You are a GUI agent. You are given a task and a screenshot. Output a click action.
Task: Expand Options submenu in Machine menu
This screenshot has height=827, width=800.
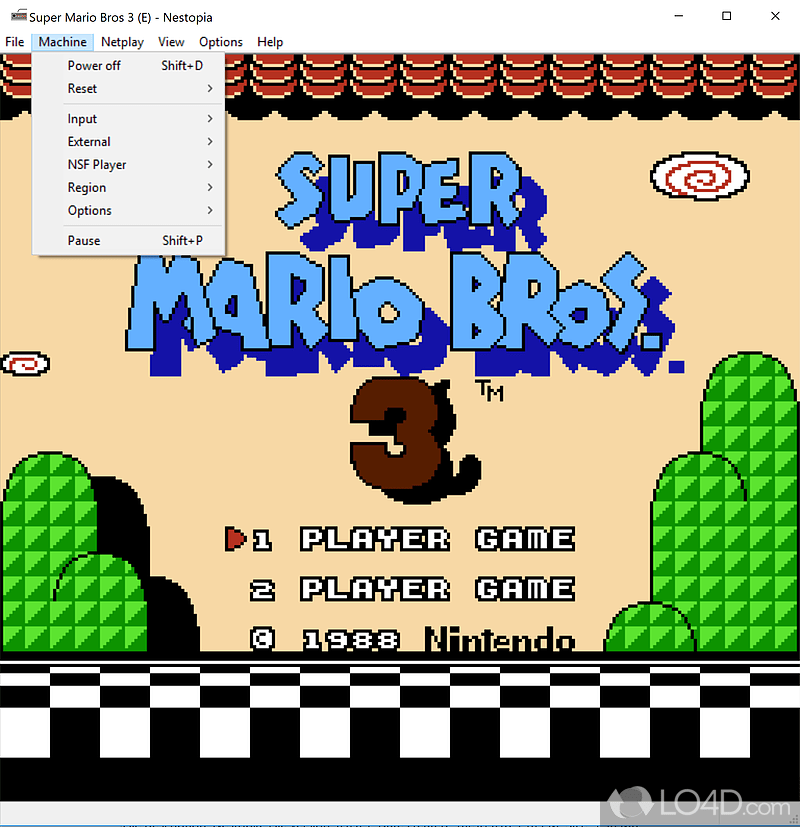(x=129, y=210)
